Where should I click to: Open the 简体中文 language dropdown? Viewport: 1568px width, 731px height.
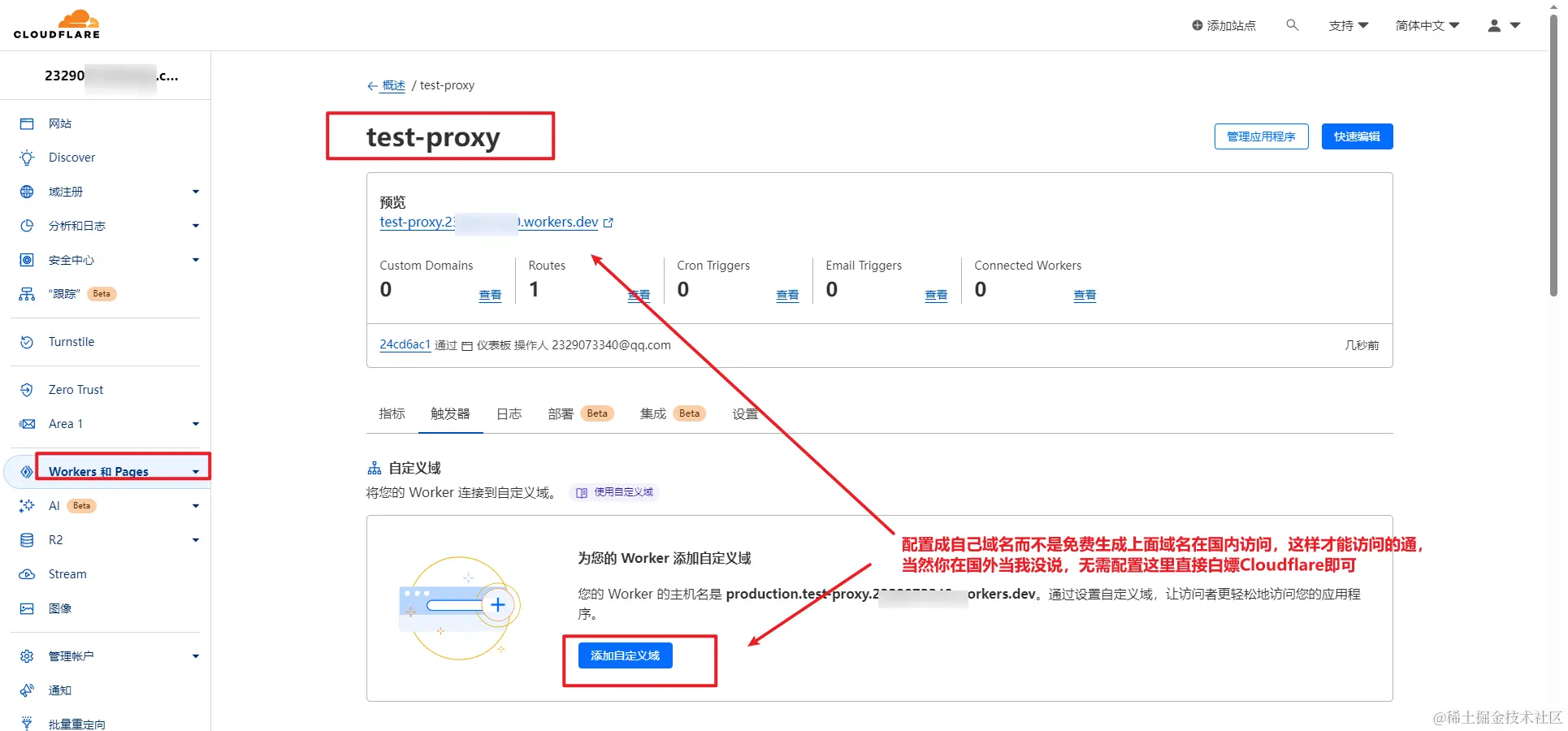(x=1427, y=26)
